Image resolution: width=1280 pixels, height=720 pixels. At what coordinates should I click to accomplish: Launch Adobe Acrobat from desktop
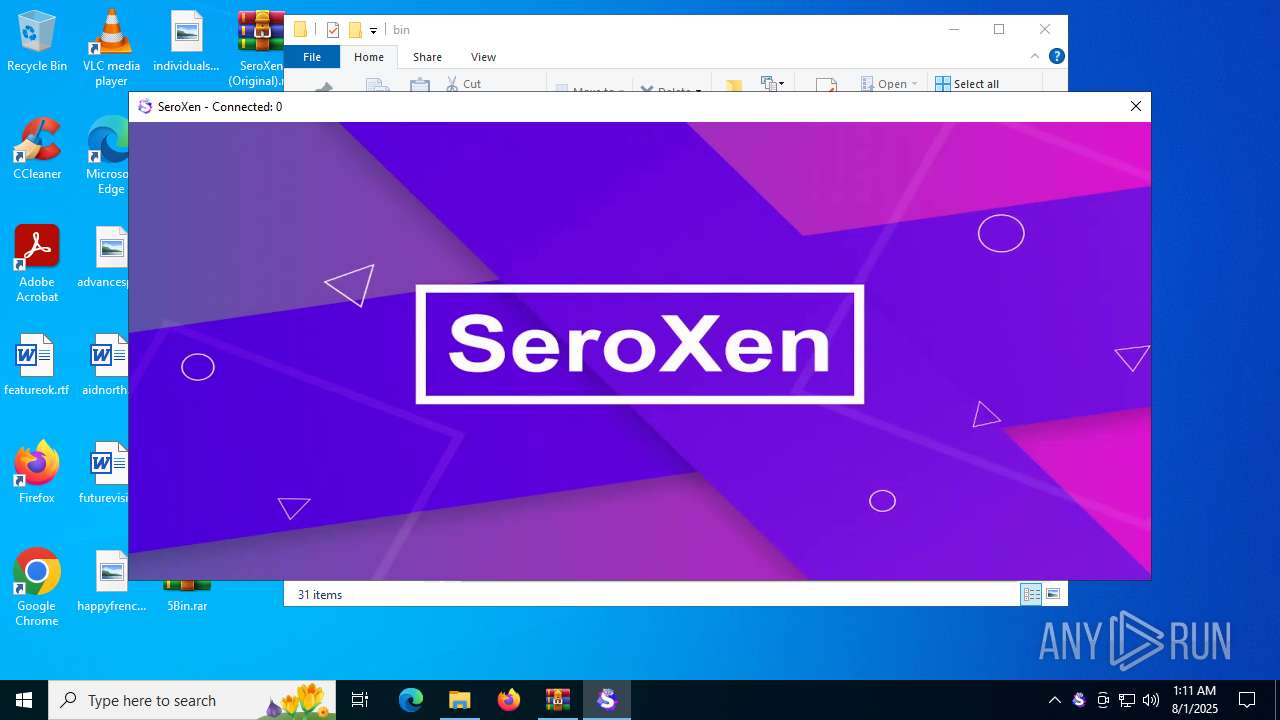tap(37, 263)
